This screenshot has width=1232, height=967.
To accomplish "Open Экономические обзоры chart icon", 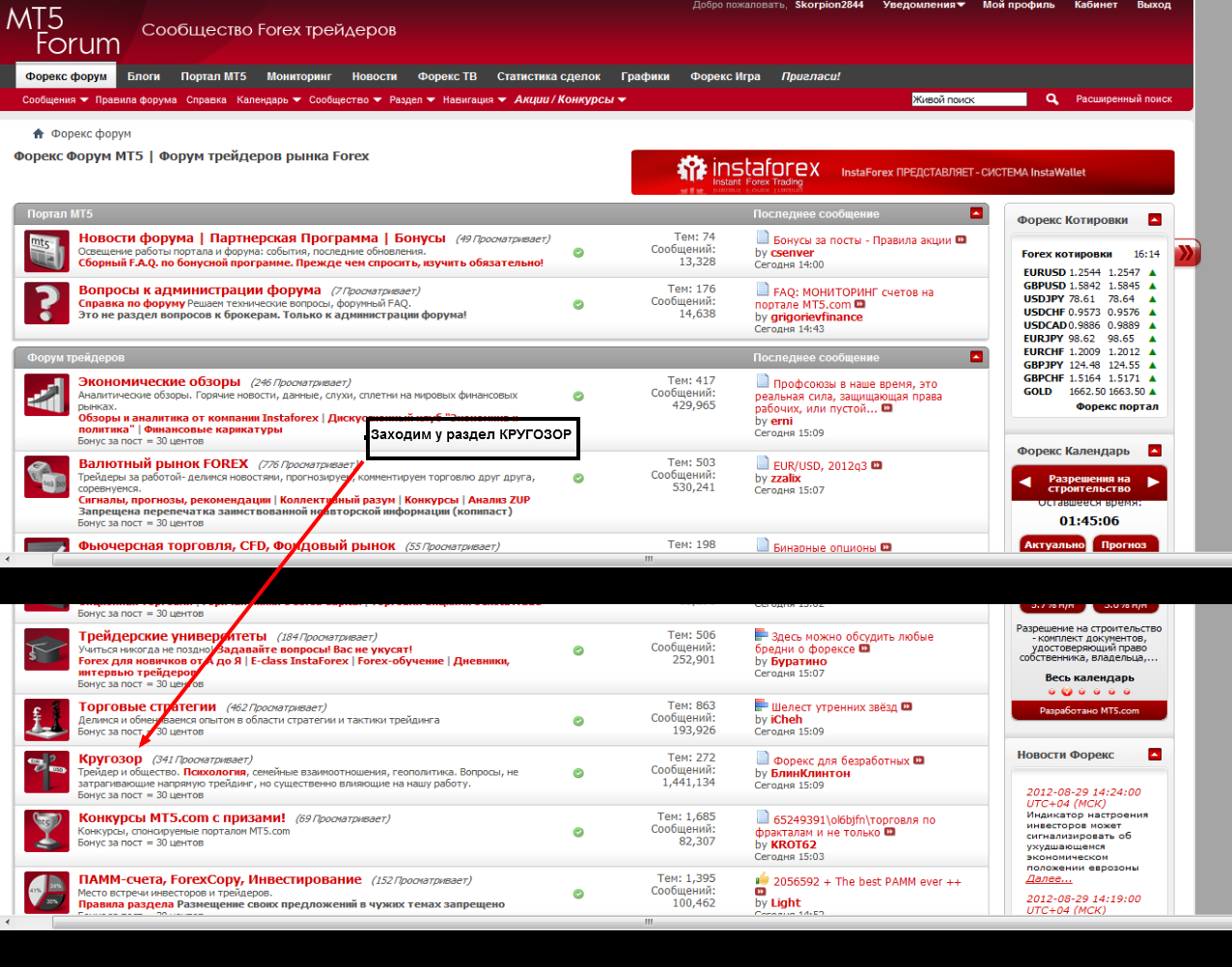I will [45, 395].
